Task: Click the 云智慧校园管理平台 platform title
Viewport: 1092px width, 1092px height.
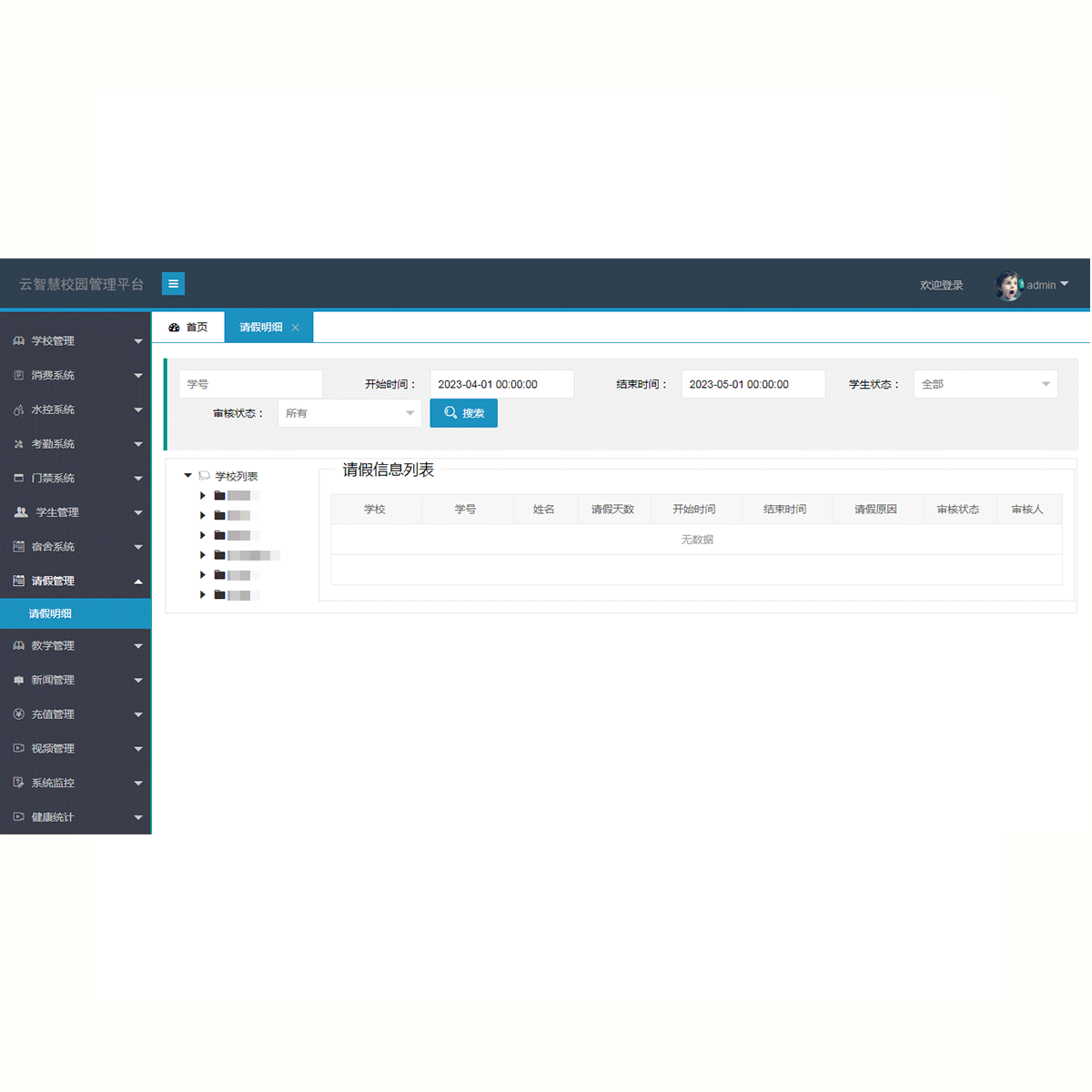Action: click(x=82, y=284)
